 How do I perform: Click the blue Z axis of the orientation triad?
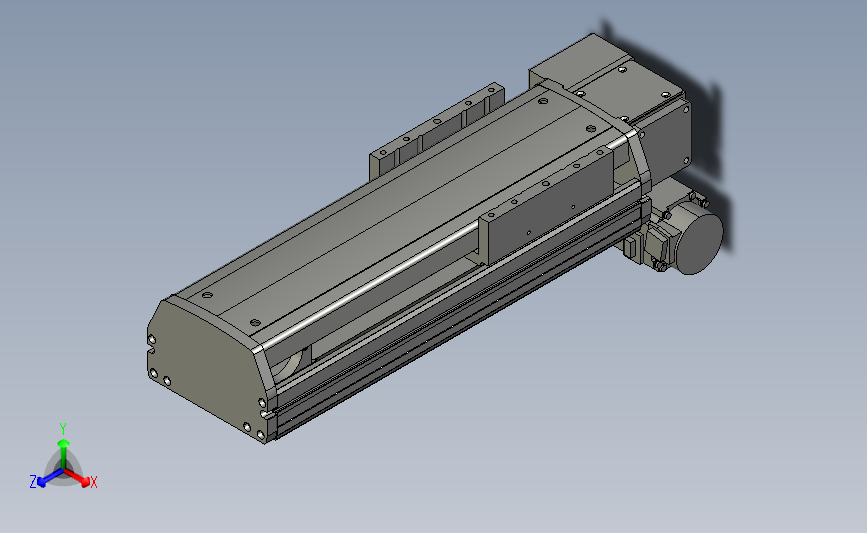pyautogui.click(x=46, y=478)
